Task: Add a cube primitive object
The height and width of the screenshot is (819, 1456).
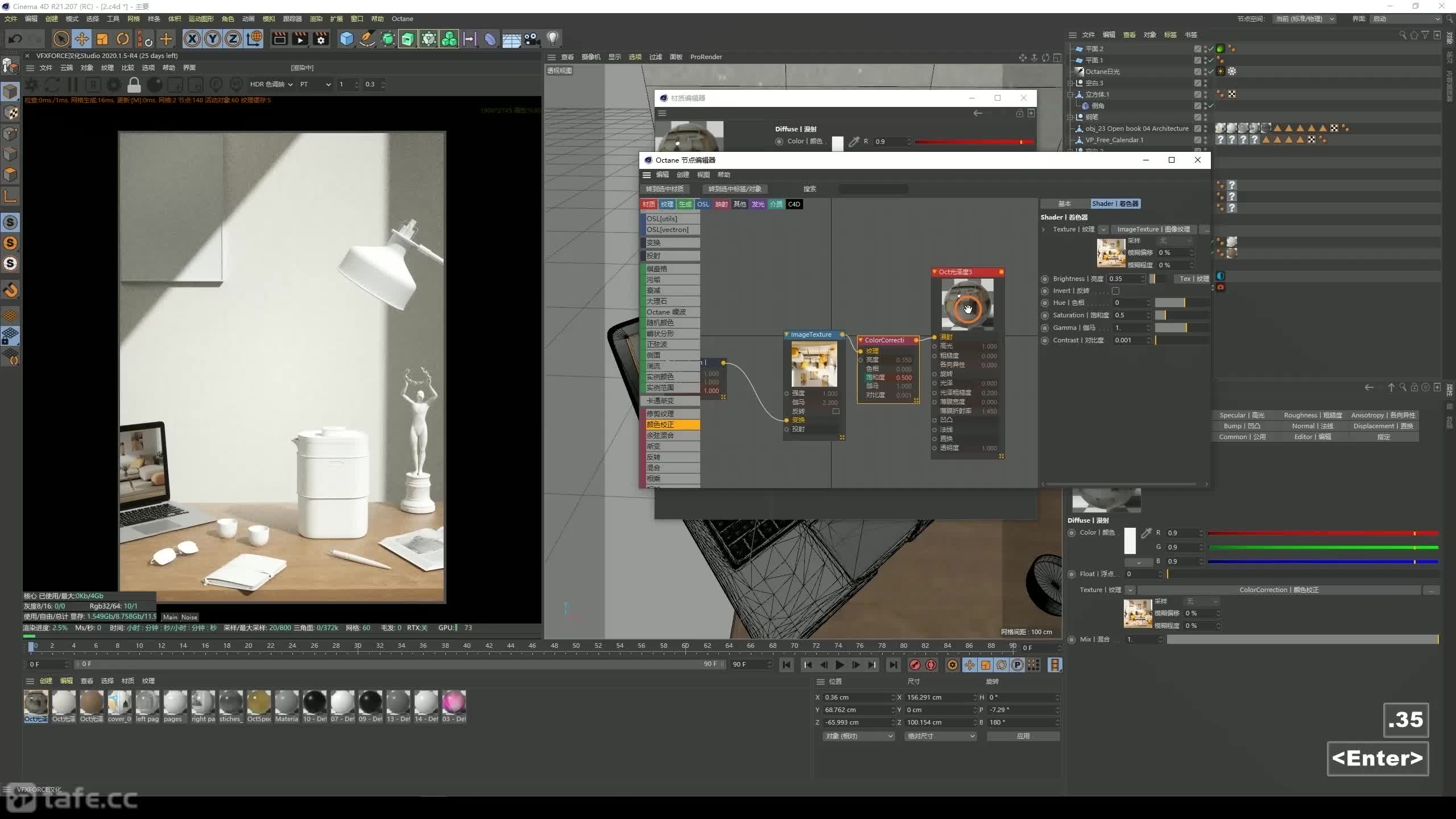Action: (x=346, y=39)
